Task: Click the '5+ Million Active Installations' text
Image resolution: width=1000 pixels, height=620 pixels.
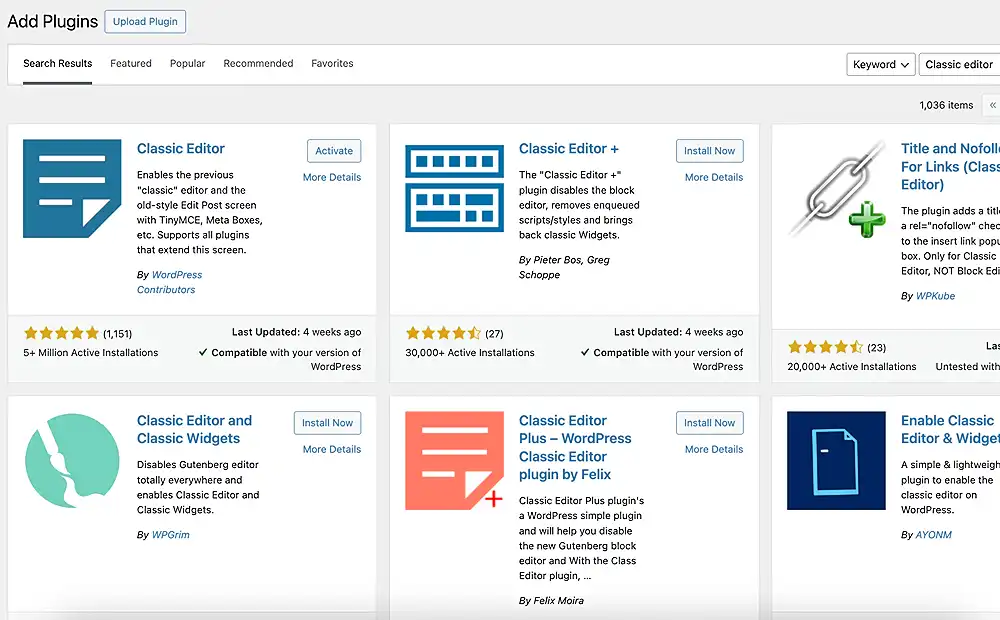Action: (x=91, y=353)
